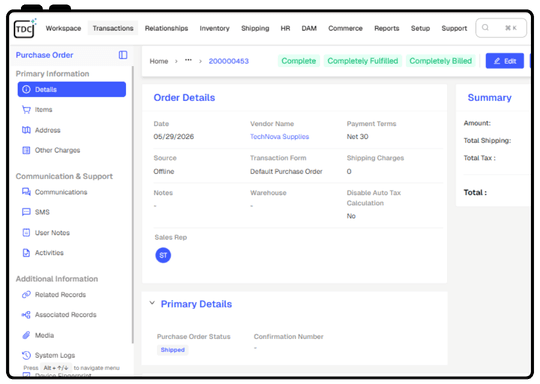
Task: Click the Offline source value
Action: pos(164,172)
